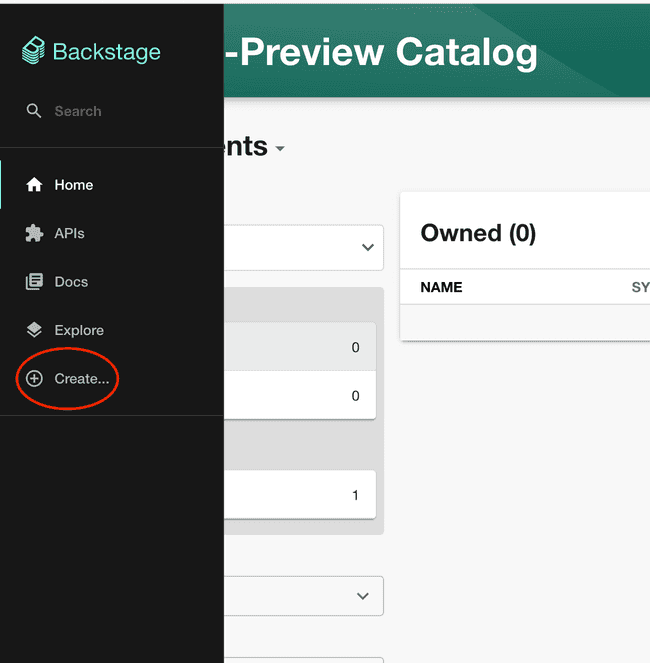This screenshot has height=663, width=650.
Task: Click the Backstage logo icon
Action: (33, 50)
